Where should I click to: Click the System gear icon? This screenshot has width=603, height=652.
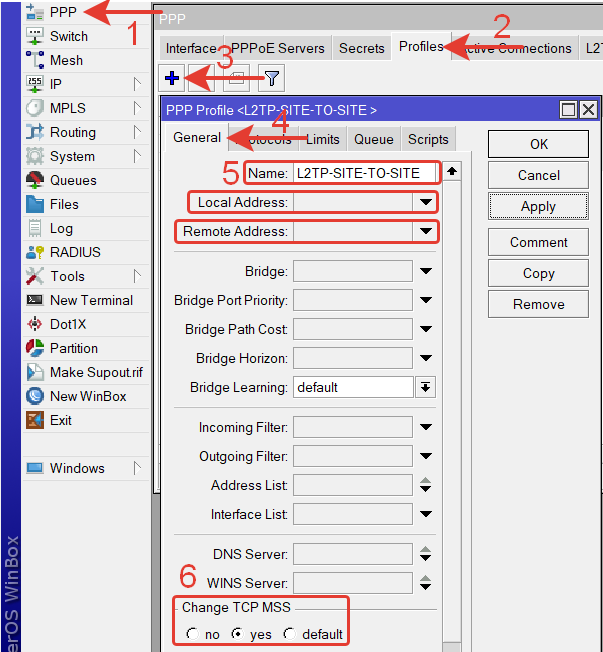[x=35, y=156]
